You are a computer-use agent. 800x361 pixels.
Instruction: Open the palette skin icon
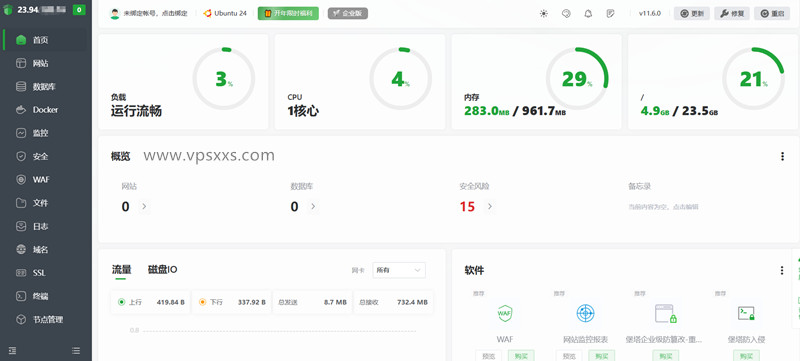pos(566,14)
